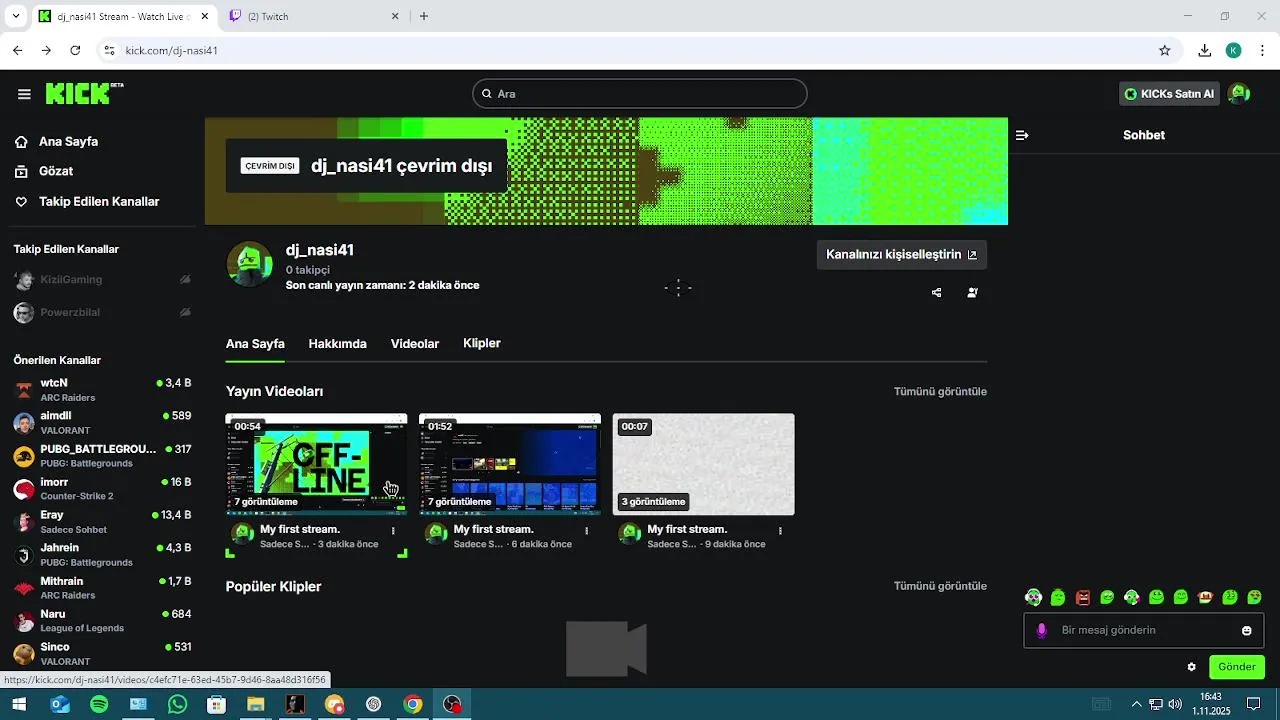1280x720 pixels.
Task: Open Outlook from the taskbar
Action: pos(60,704)
